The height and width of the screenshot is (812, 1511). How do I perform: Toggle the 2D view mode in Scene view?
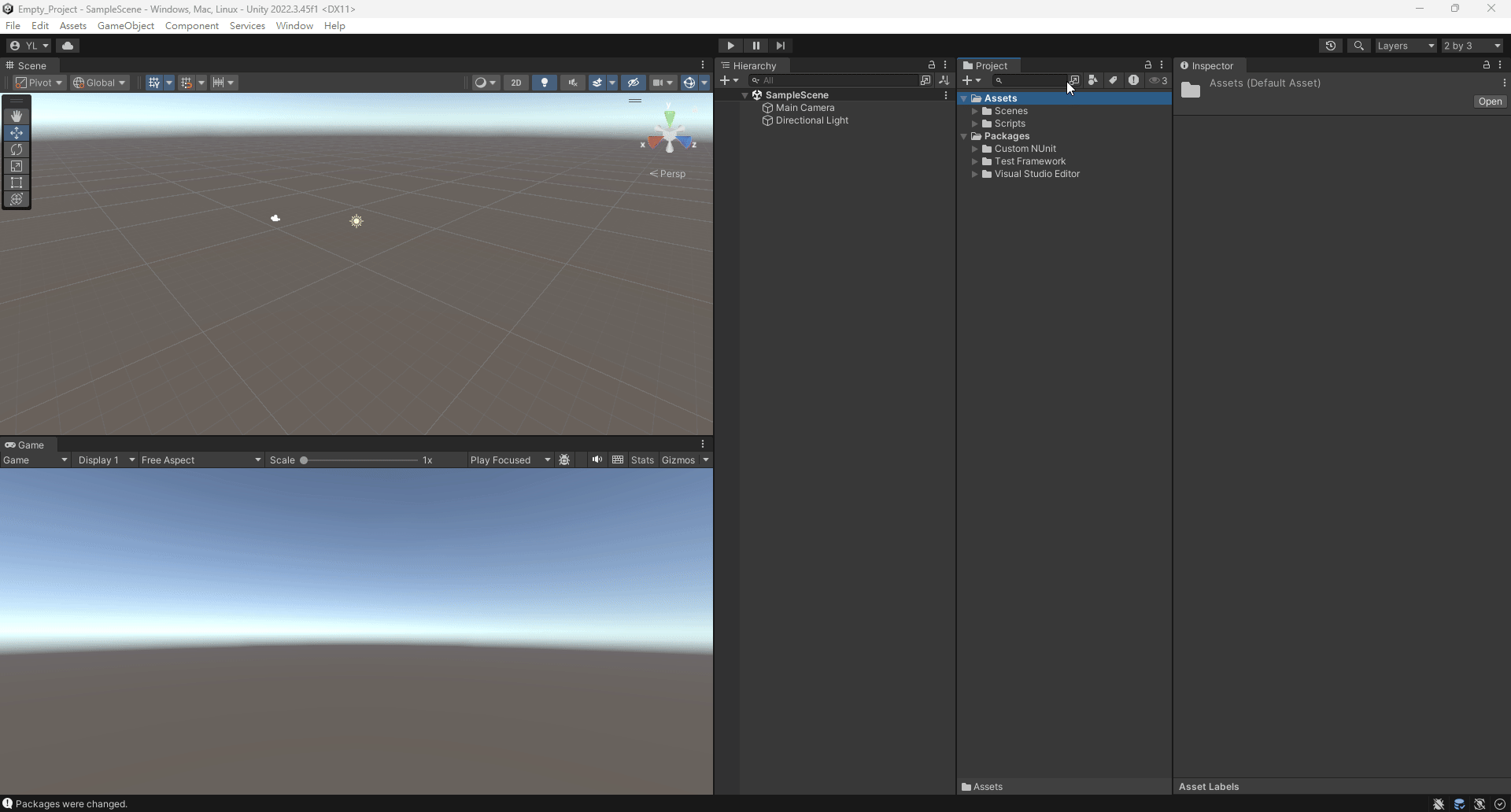pyautogui.click(x=516, y=82)
